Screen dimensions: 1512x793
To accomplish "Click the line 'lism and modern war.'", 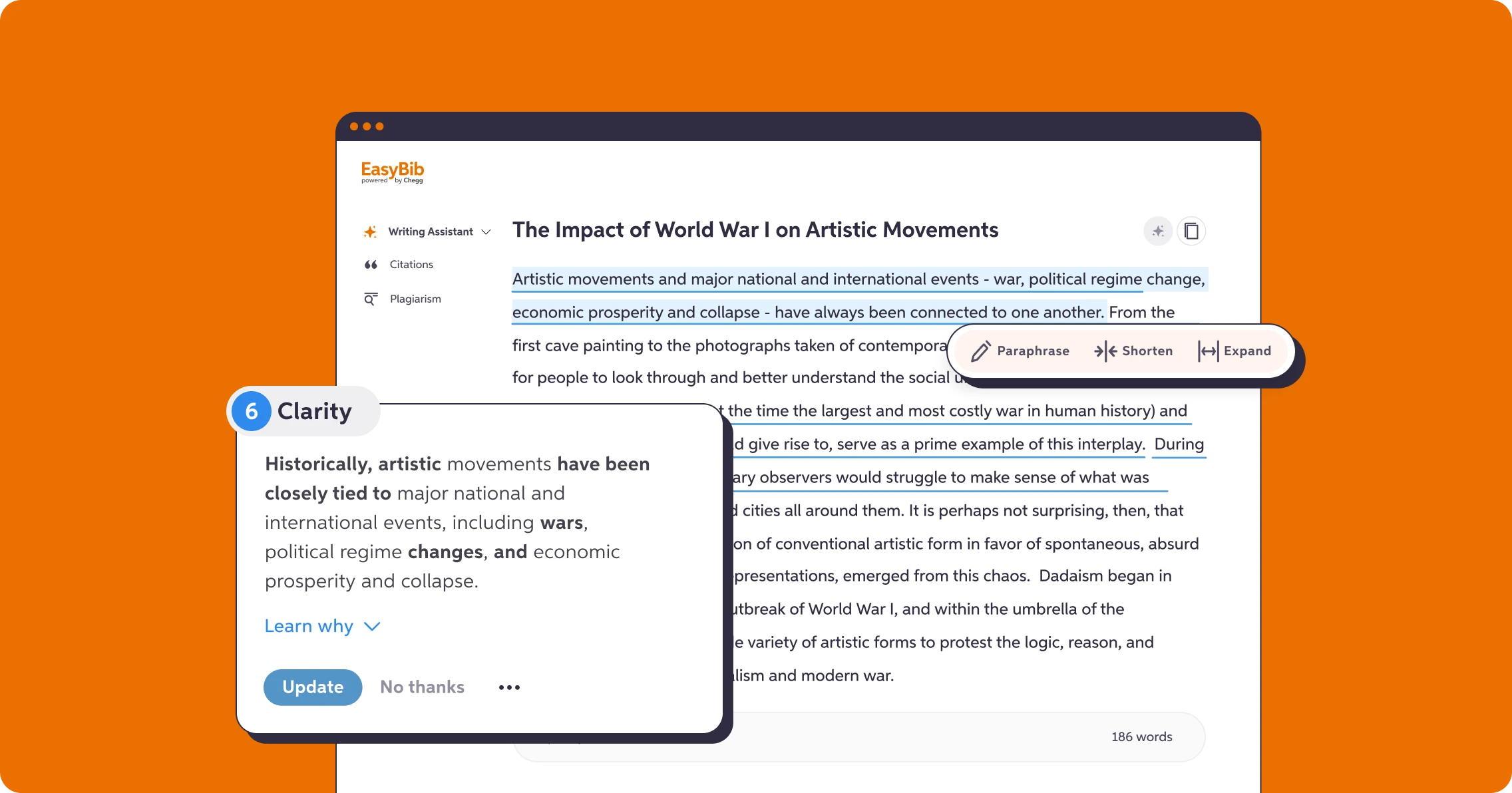I will point(813,676).
